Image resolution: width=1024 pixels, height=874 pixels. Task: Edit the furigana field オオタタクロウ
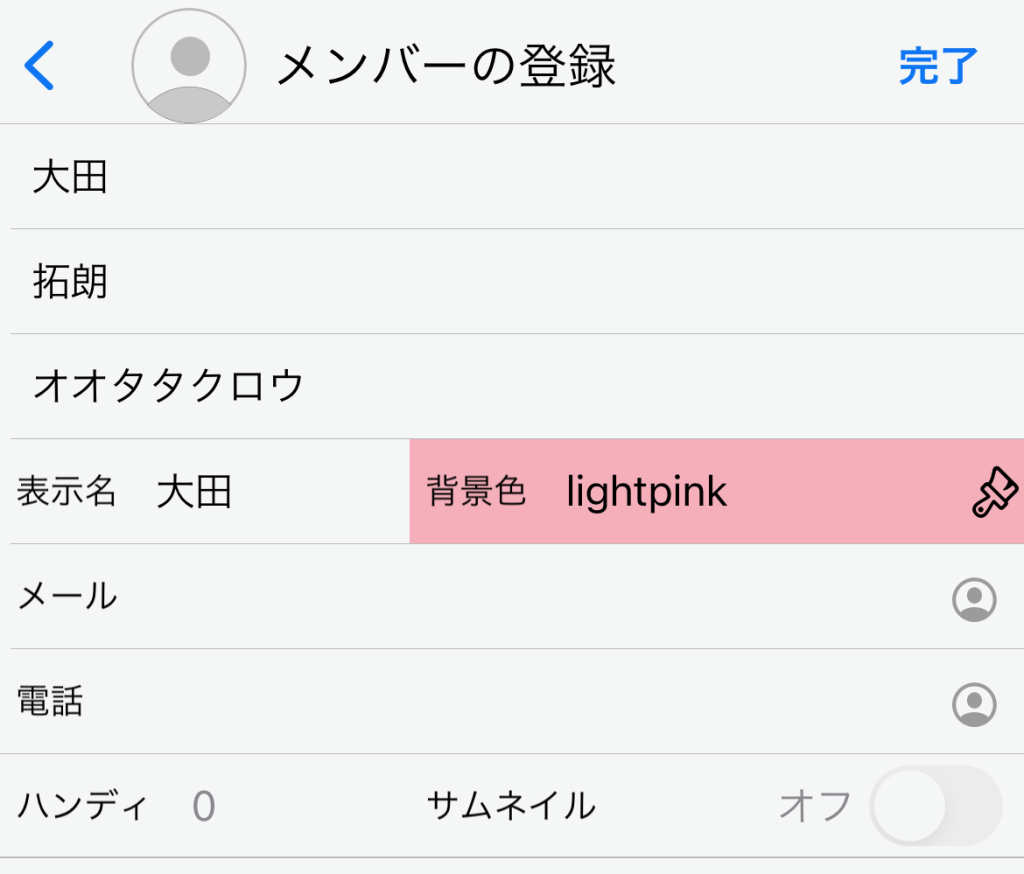point(500,387)
